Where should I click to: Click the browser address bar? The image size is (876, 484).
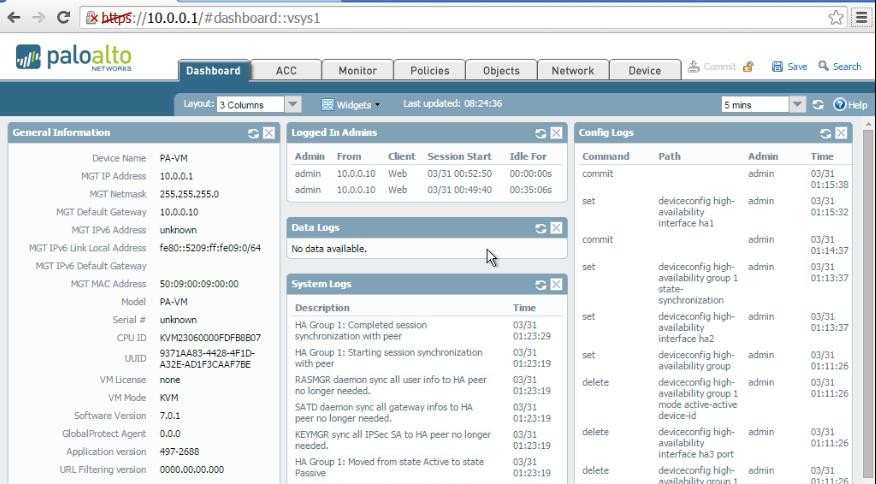(x=450, y=17)
